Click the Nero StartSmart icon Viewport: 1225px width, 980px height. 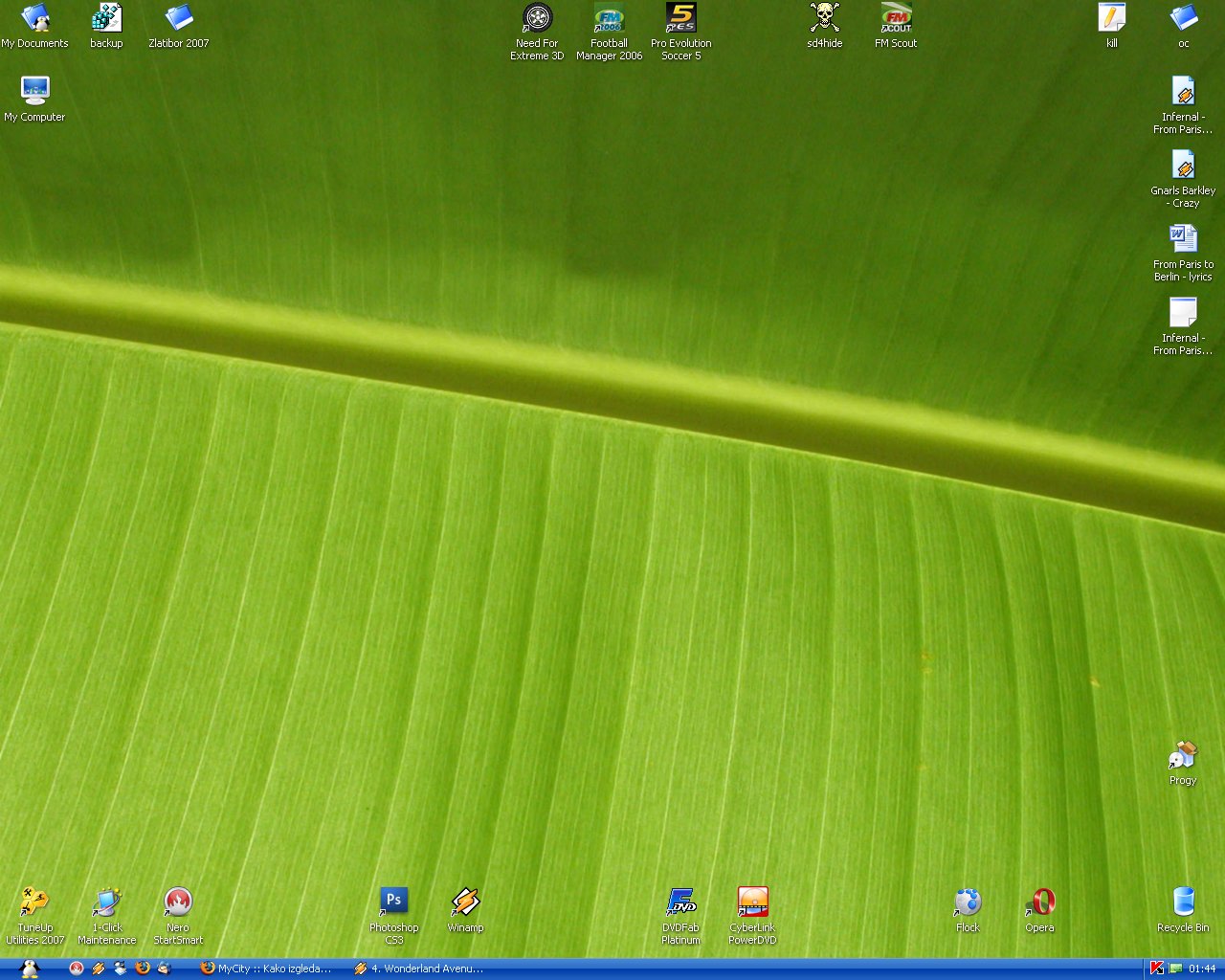point(178,902)
